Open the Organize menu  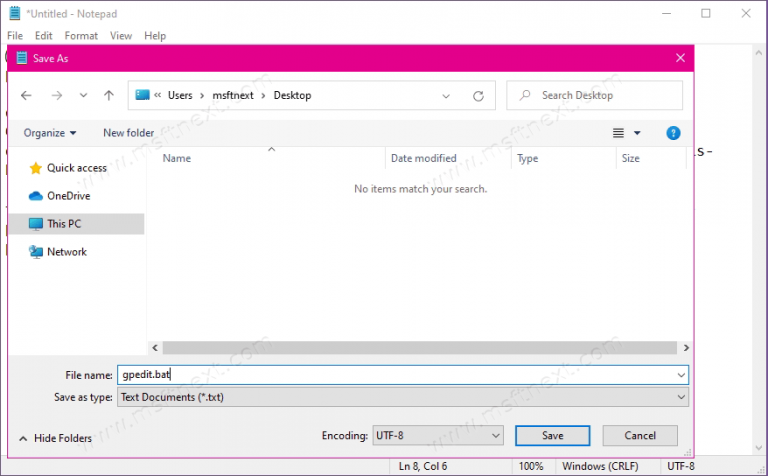pos(49,133)
